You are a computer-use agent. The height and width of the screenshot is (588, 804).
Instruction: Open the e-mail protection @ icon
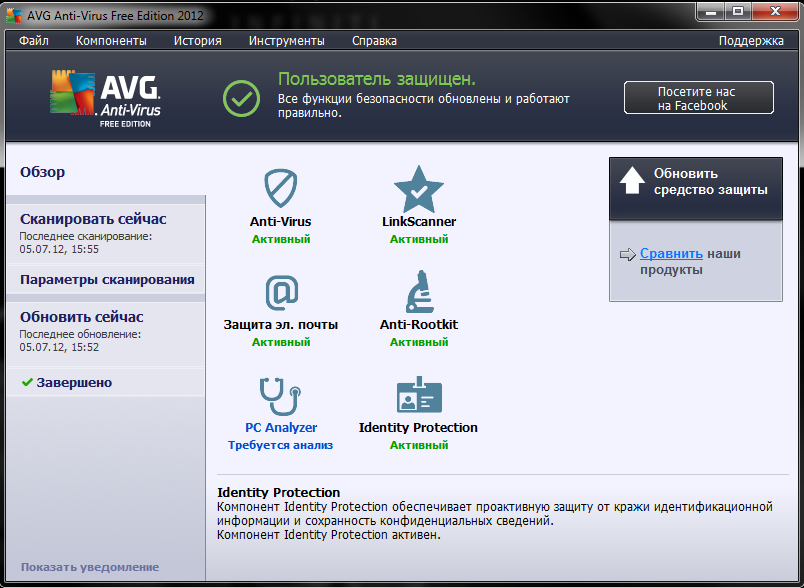pyautogui.click(x=282, y=292)
